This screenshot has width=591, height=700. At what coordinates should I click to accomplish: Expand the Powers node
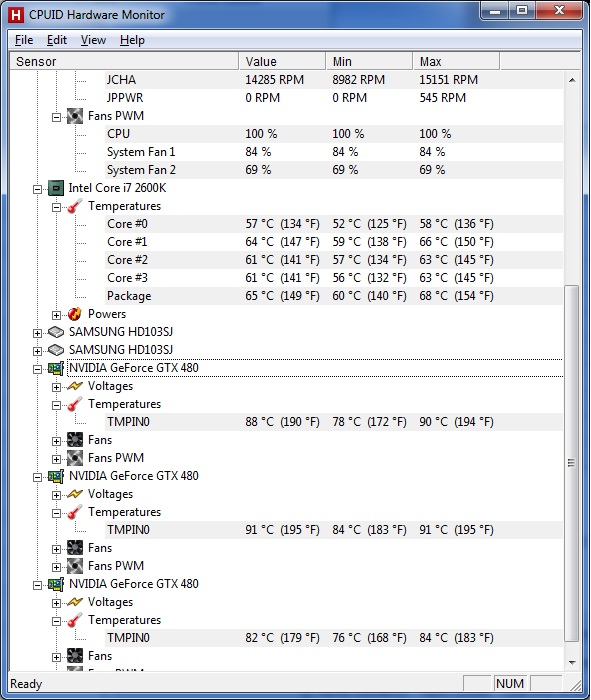click(x=56, y=315)
